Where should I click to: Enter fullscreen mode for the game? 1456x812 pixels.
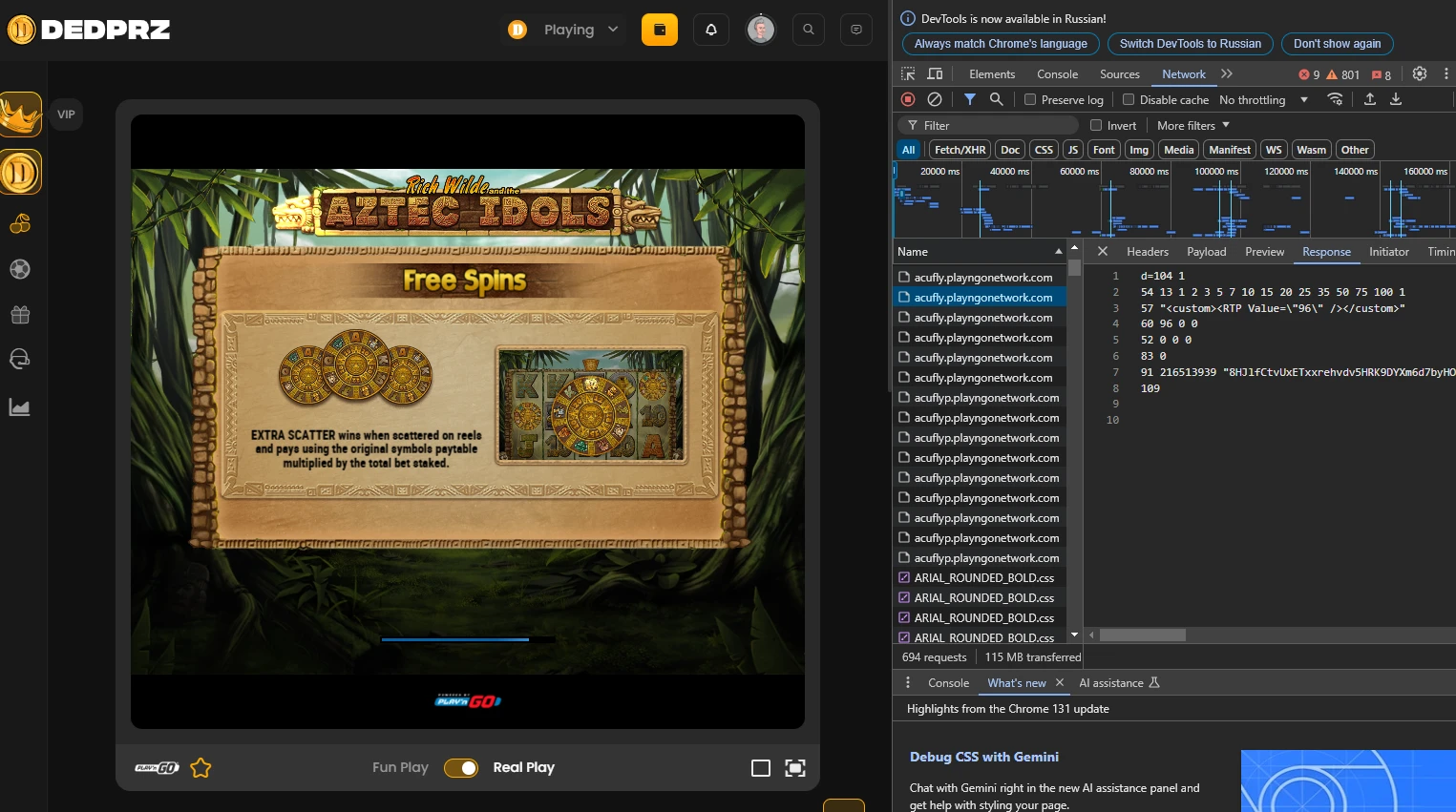795,768
